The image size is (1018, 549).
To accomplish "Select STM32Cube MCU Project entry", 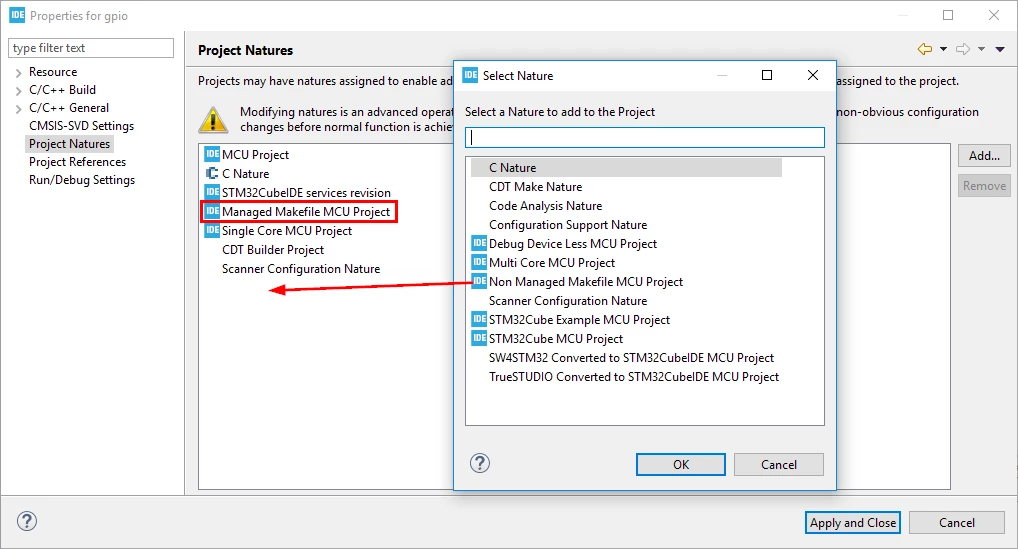I will (556, 338).
